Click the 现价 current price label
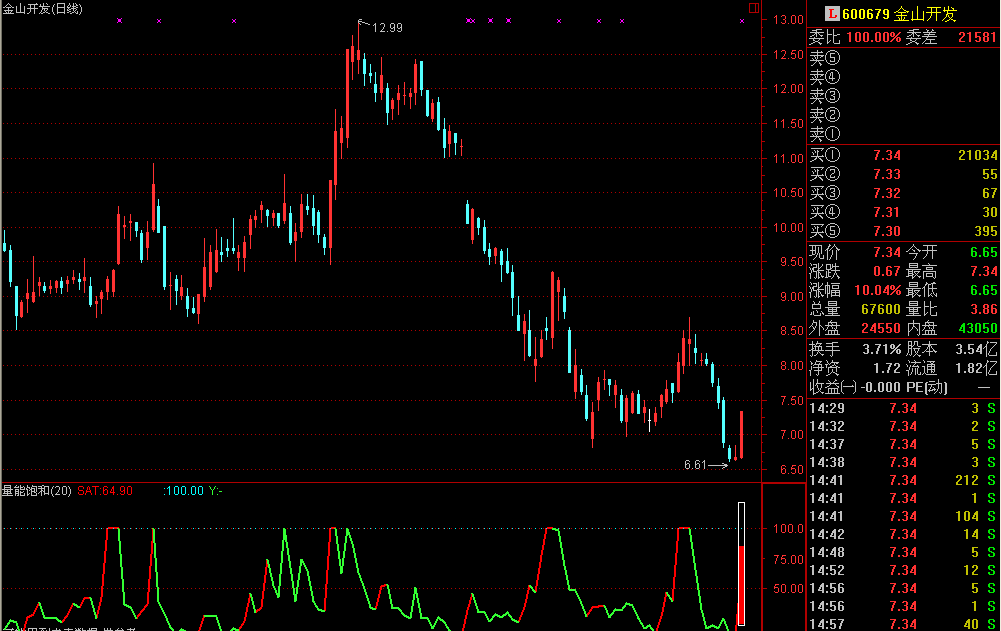1001x631 pixels. (x=824, y=252)
